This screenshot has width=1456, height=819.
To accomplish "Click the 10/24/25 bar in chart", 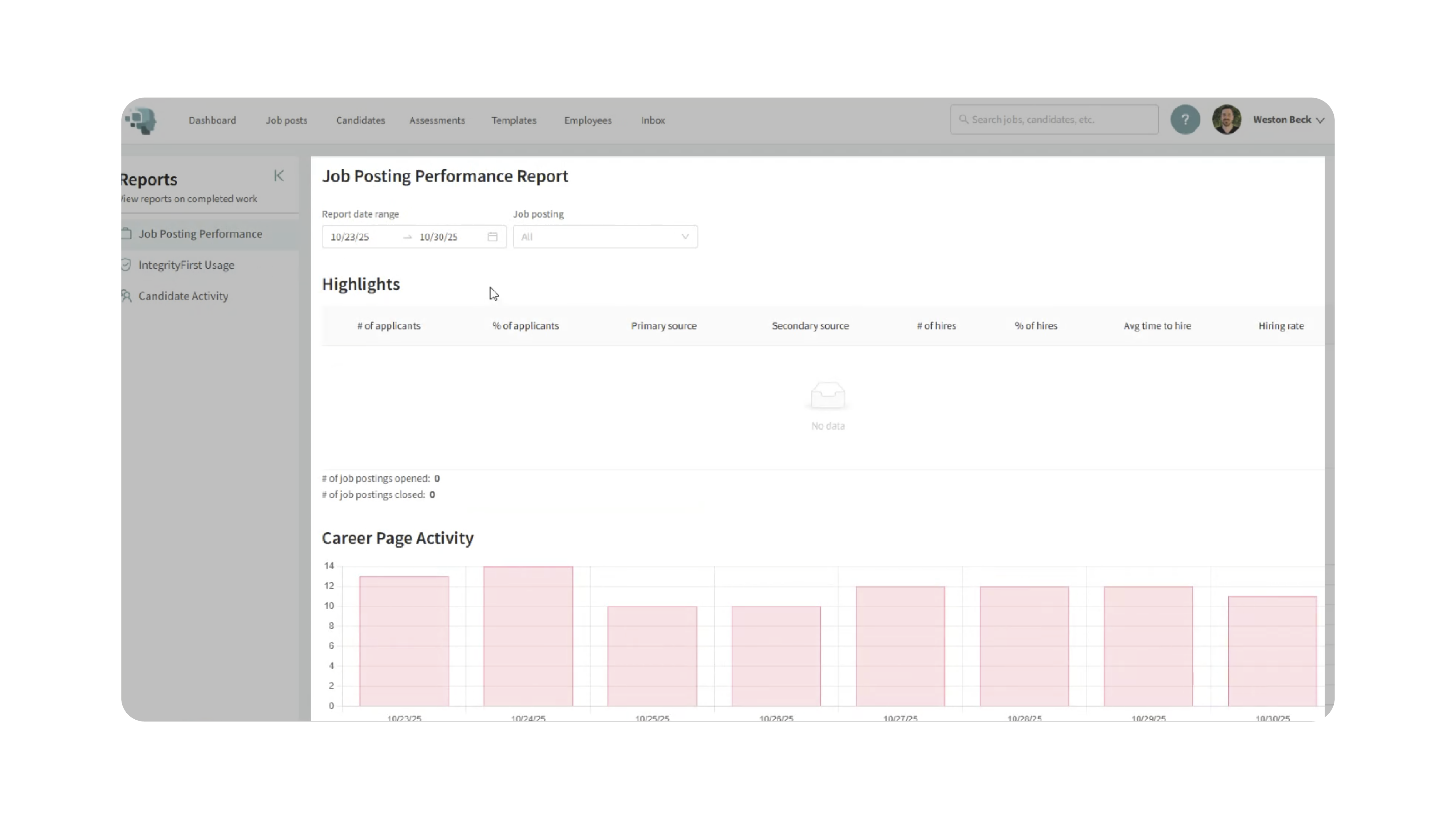I will pyautogui.click(x=527, y=636).
